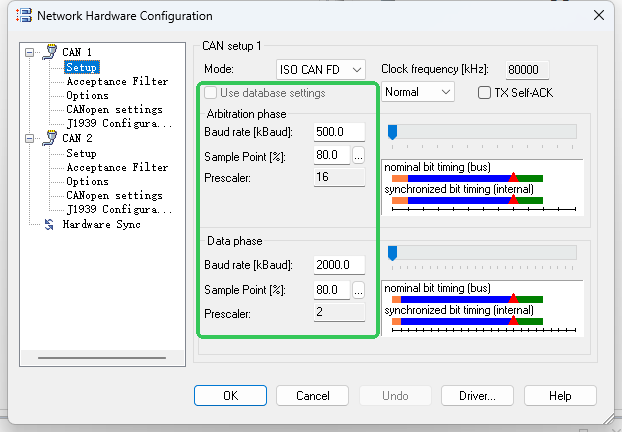
Task: Open the Normal mode dropdown
Action: [x=418, y=92]
